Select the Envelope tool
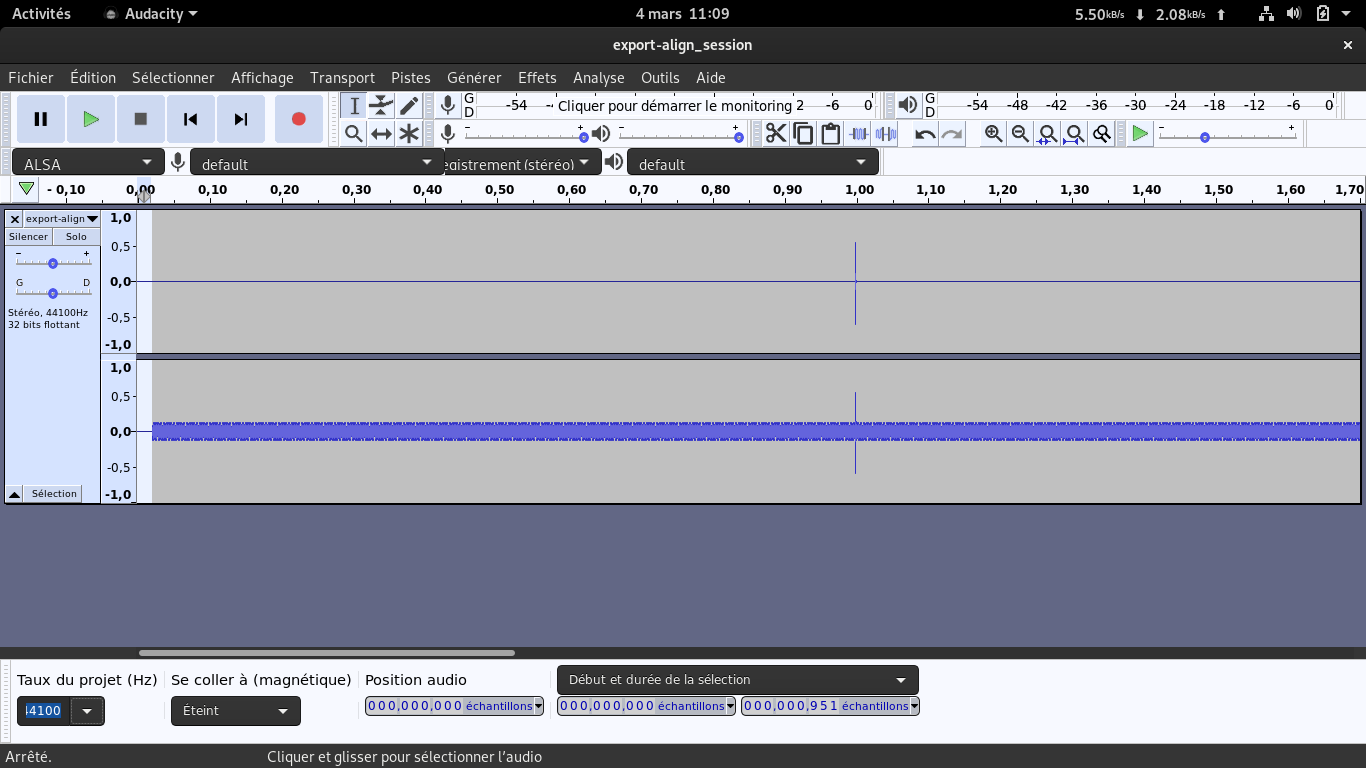 click(x=381, y=105)
